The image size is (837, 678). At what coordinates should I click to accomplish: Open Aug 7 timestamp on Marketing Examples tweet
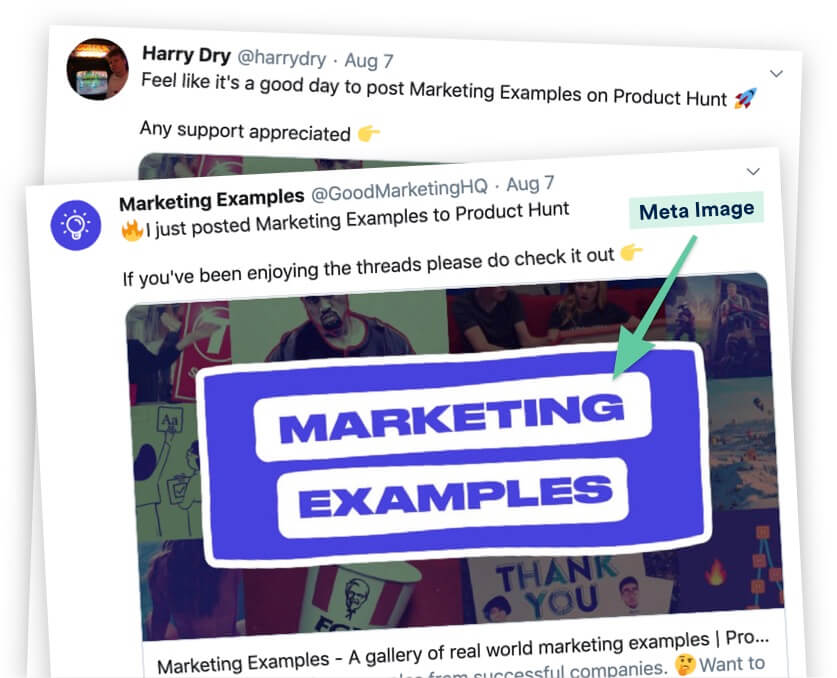click(530, 184)
